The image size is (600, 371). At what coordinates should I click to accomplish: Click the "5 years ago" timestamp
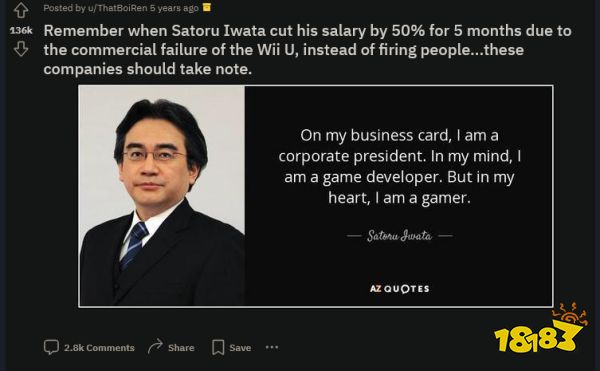[174, 8]
